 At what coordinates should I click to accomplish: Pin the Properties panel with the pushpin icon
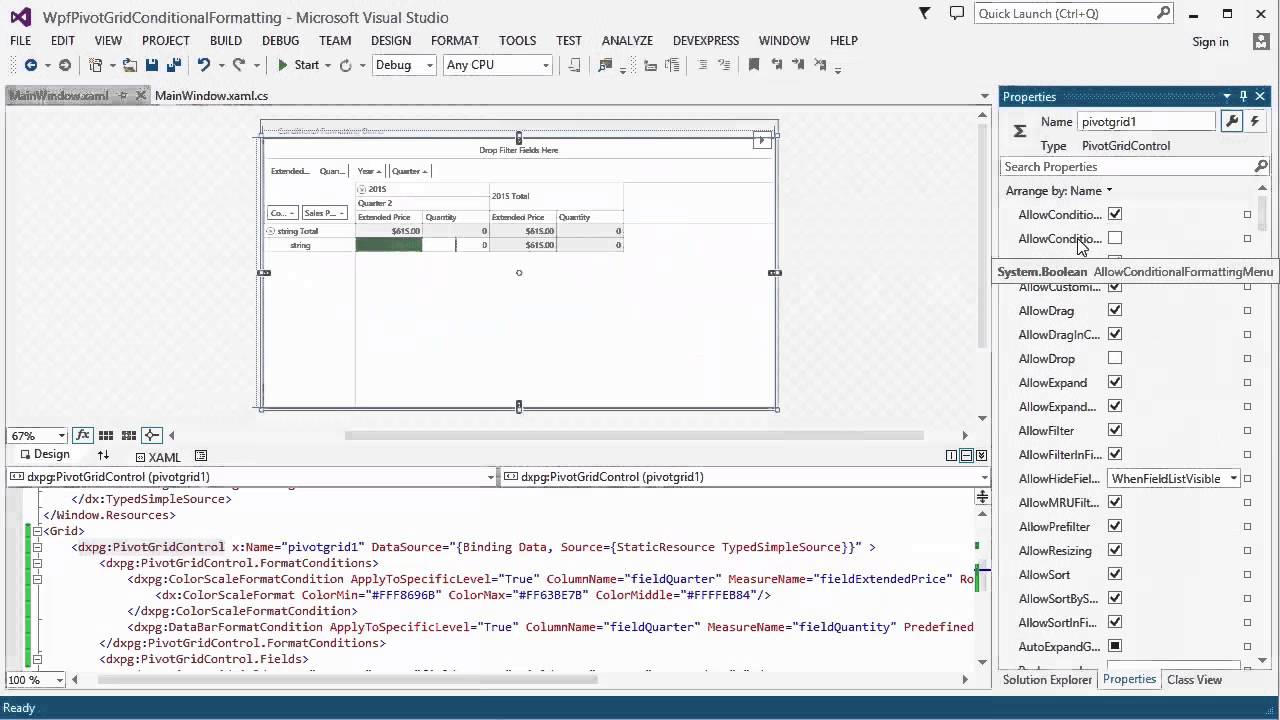pyautogui.click(x=1243, y=97)
